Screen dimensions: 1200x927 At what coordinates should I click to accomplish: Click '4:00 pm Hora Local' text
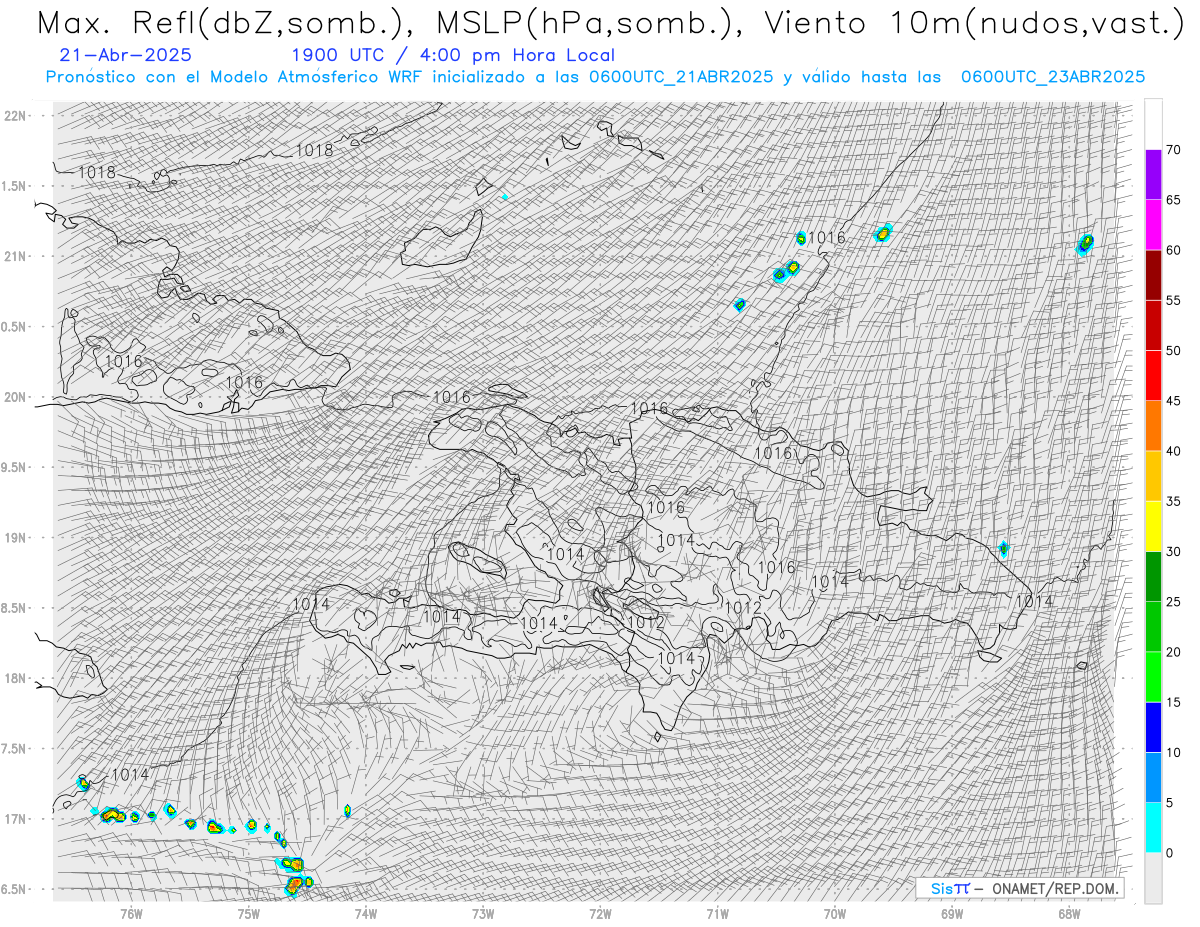[x=518, y=55]
